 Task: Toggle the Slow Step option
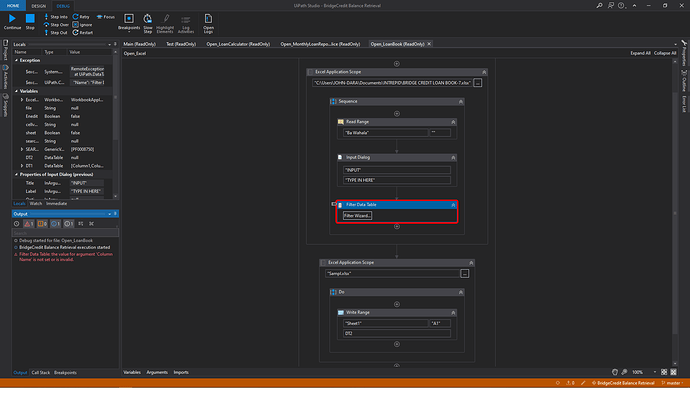[x=148, y=21]
